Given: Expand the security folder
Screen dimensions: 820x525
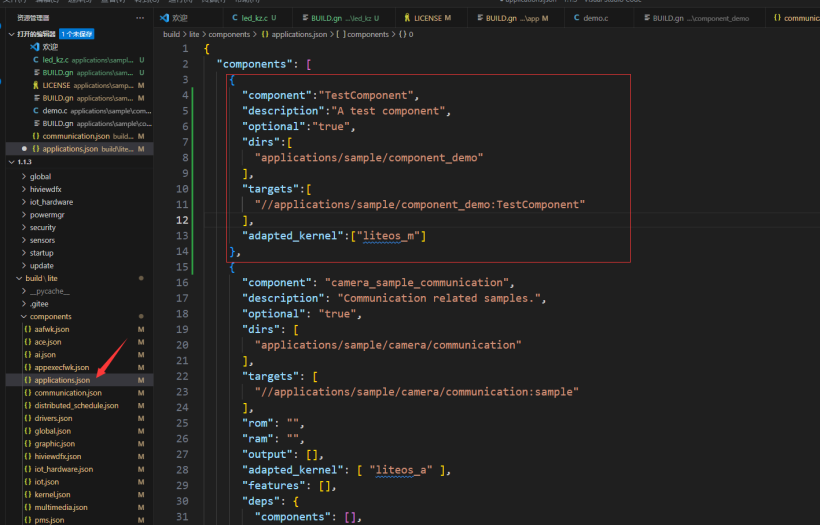Looking at the screenshot, I should (24, 227).
